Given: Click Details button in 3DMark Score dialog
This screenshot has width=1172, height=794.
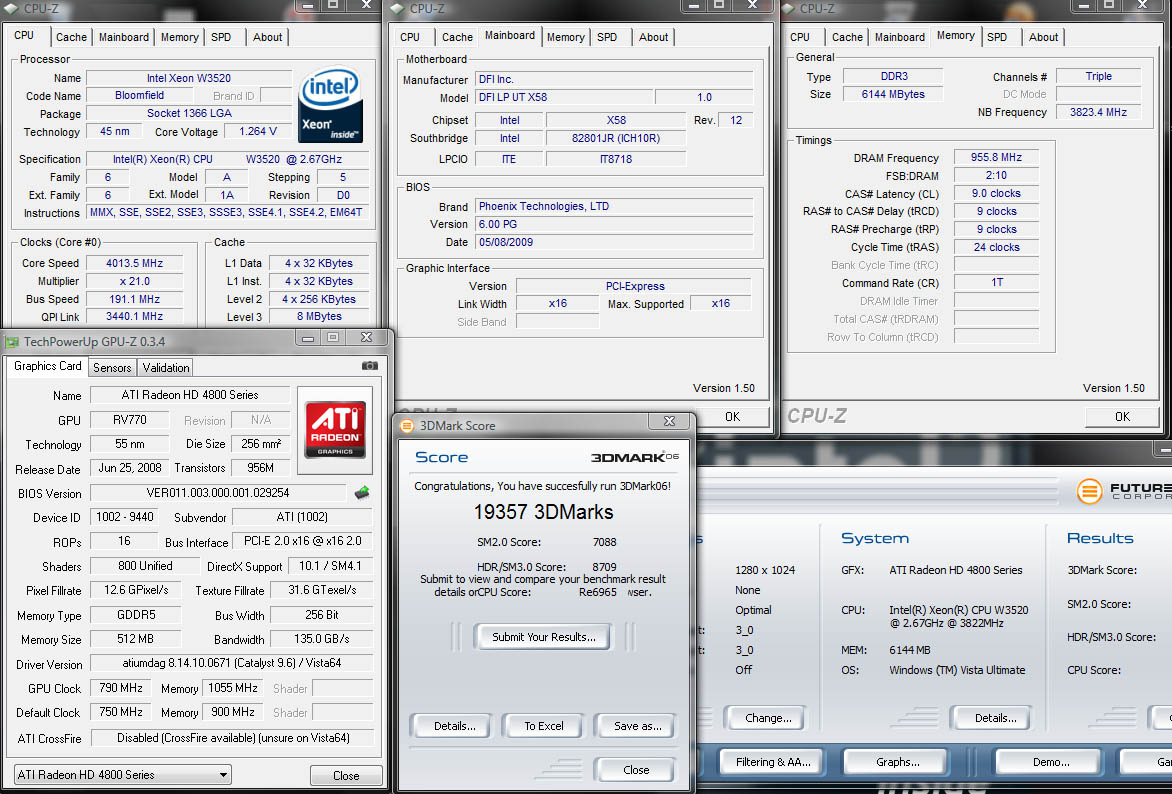Looking at the screenshot, I should 454,726.
